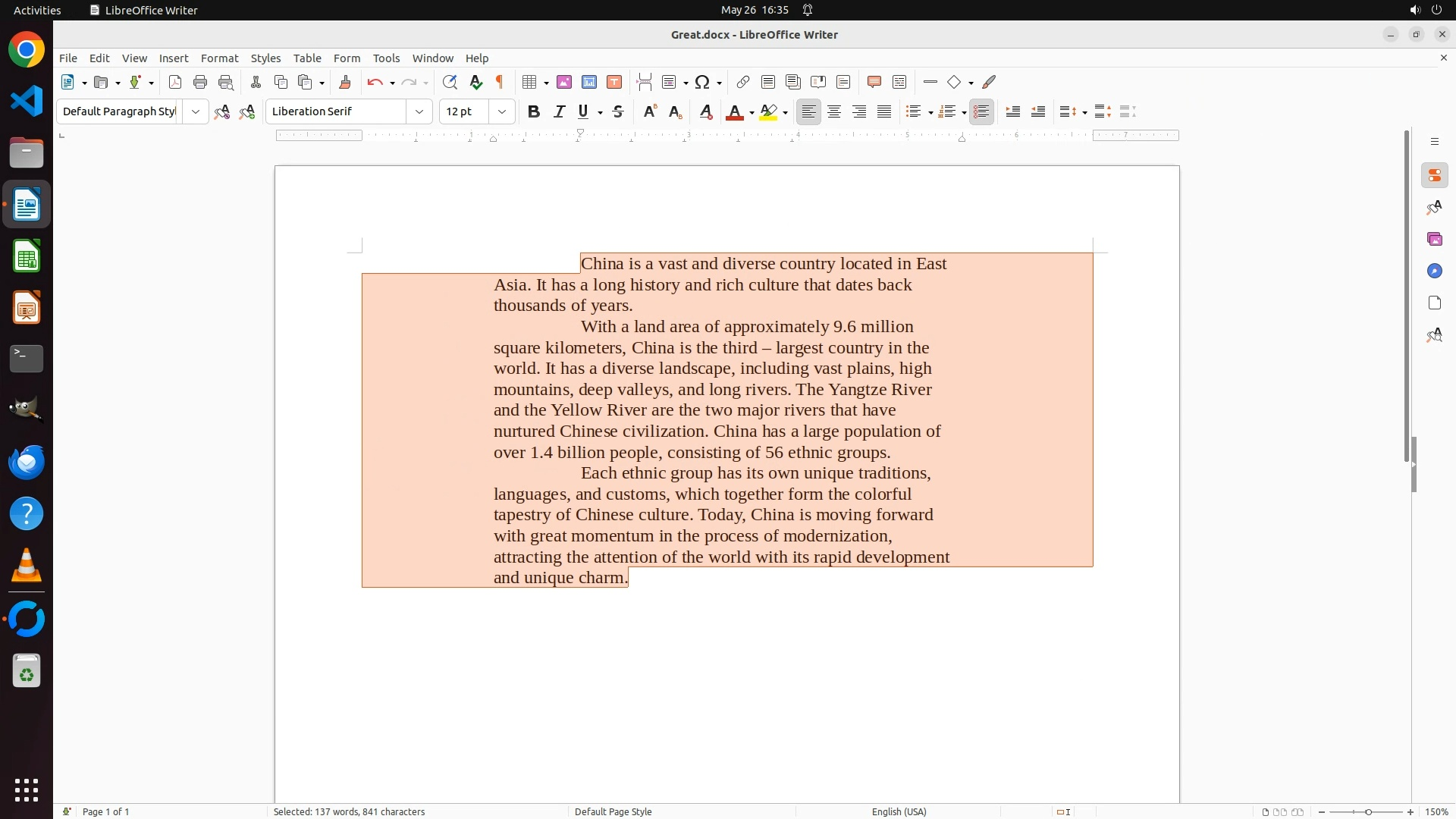
Task: Insert a special character symbol
Action: 702,82
